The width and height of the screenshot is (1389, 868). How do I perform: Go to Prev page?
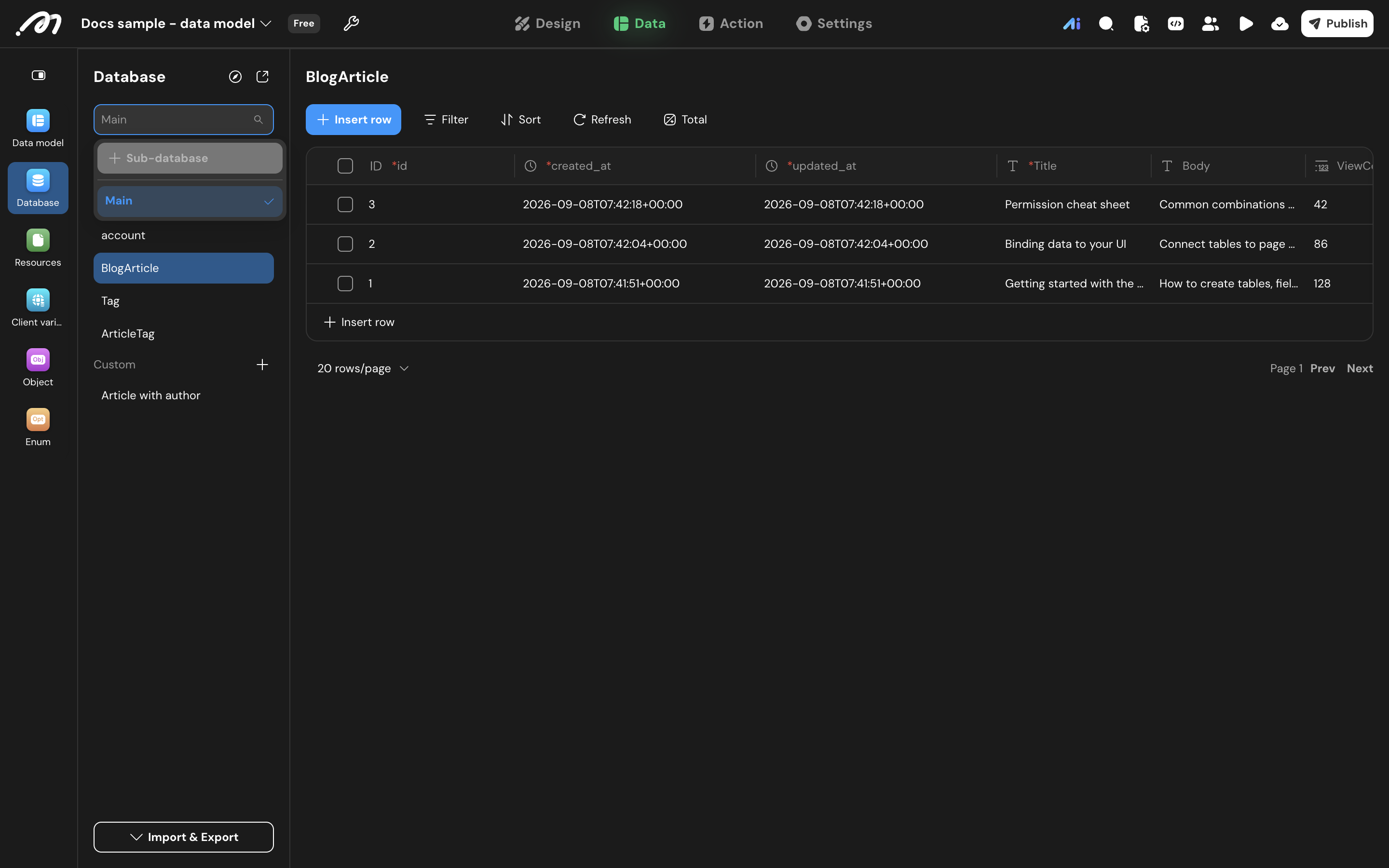[x=1322, y=368]
